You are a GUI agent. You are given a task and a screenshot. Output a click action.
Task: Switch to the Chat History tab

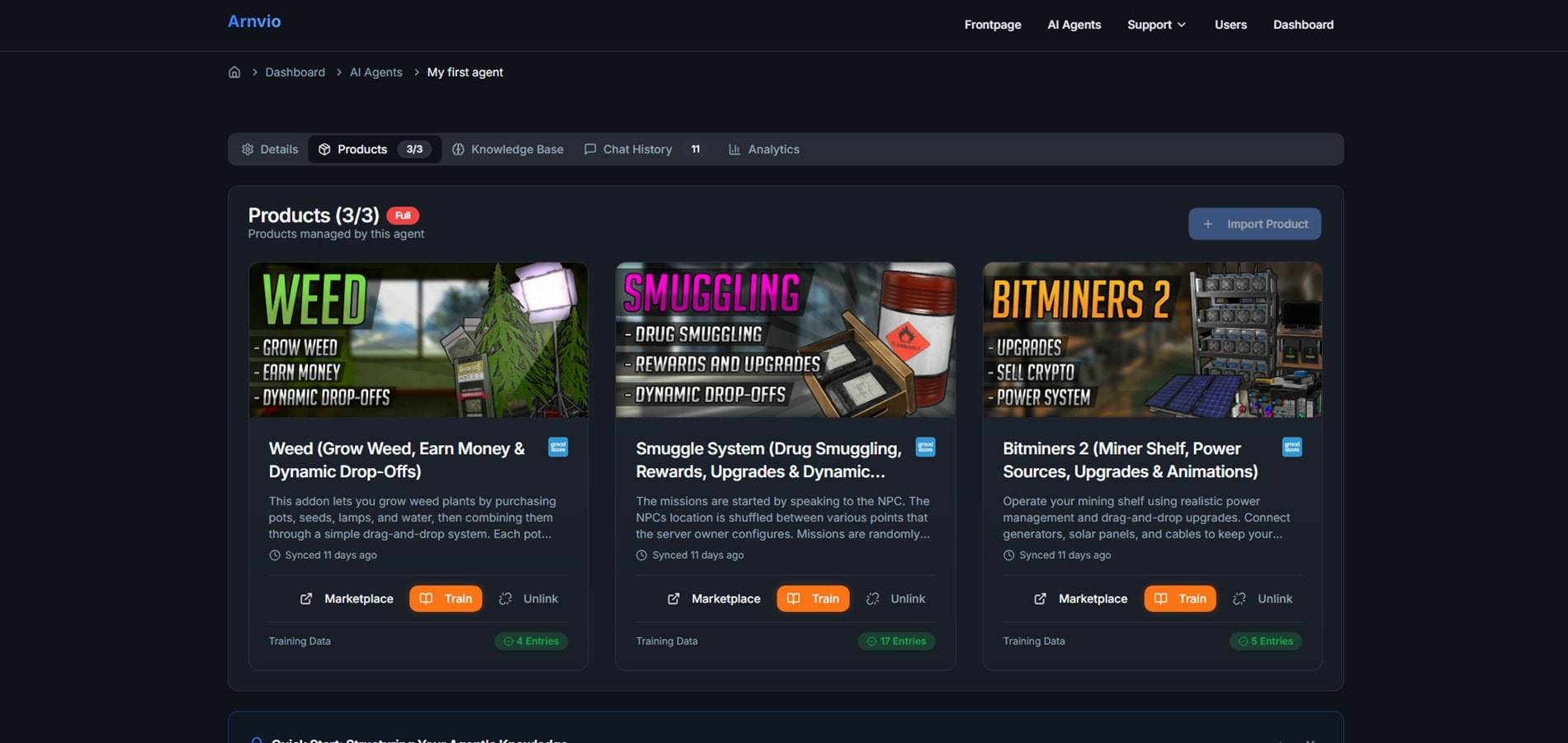644,149
